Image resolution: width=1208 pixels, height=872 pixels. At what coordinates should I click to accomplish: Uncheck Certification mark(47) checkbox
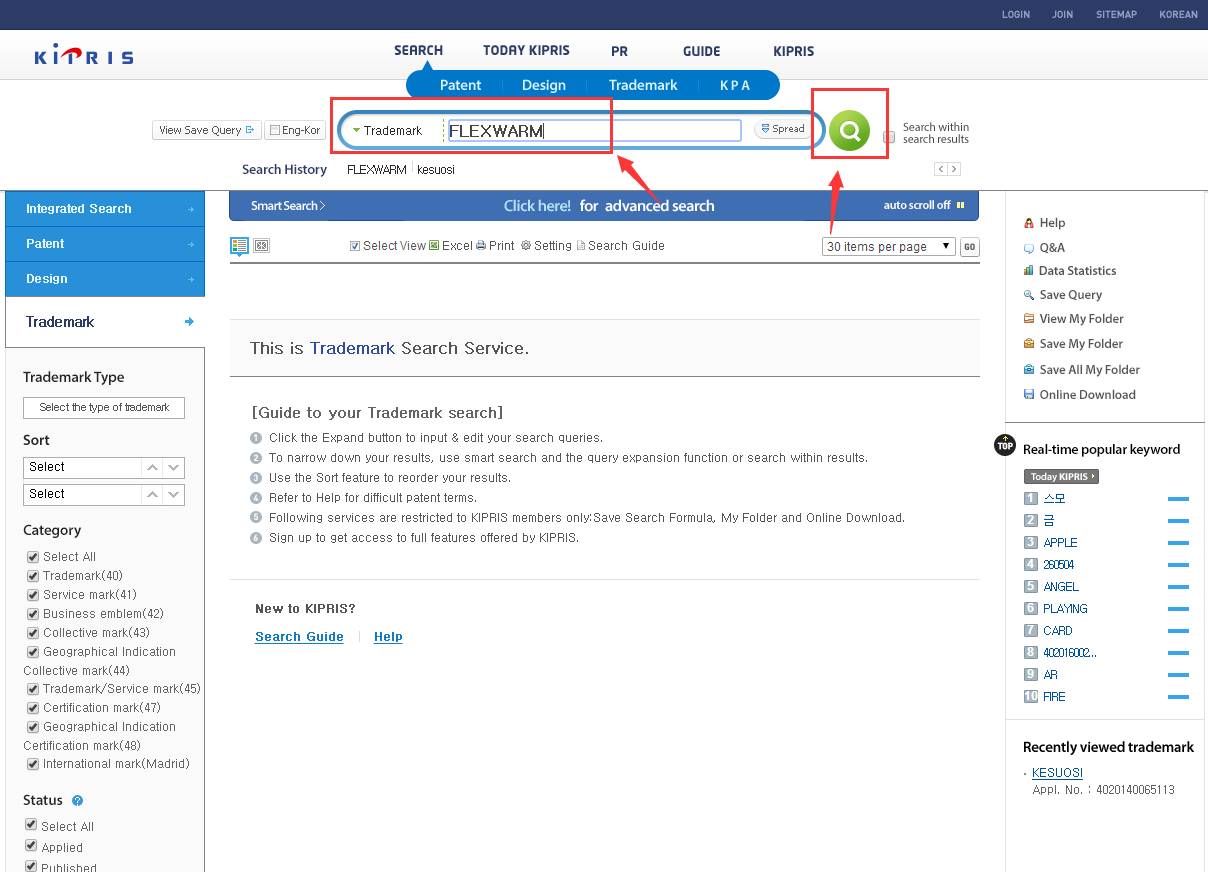click(33, 708)
